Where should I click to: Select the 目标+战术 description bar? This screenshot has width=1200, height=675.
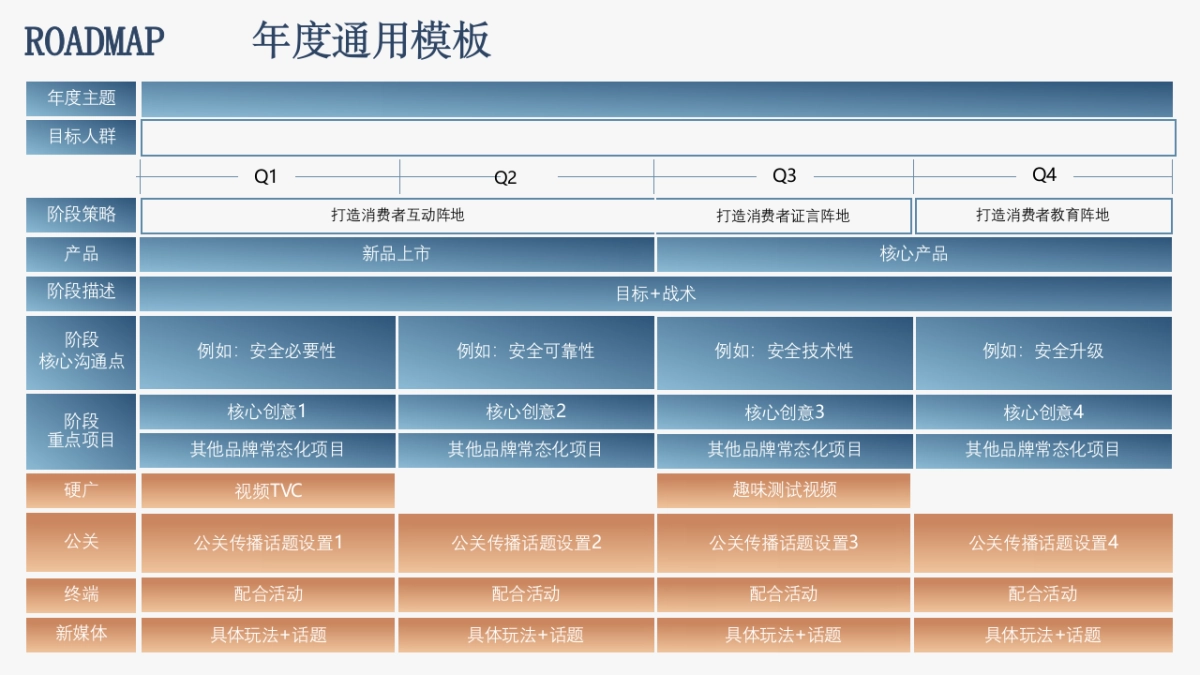[x=656, y=294]
